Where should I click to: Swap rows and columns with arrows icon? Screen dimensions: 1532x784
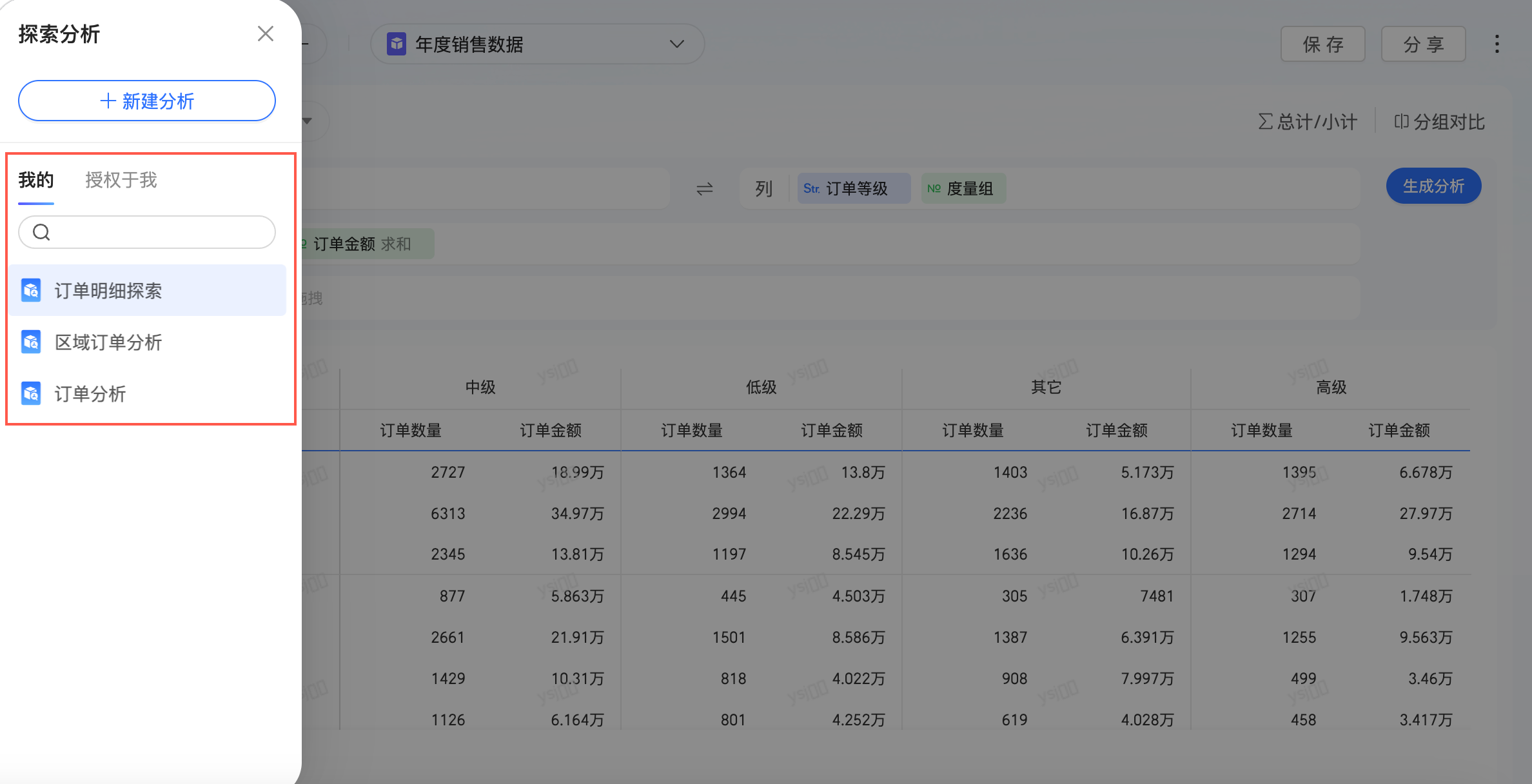tap(704, 188)
